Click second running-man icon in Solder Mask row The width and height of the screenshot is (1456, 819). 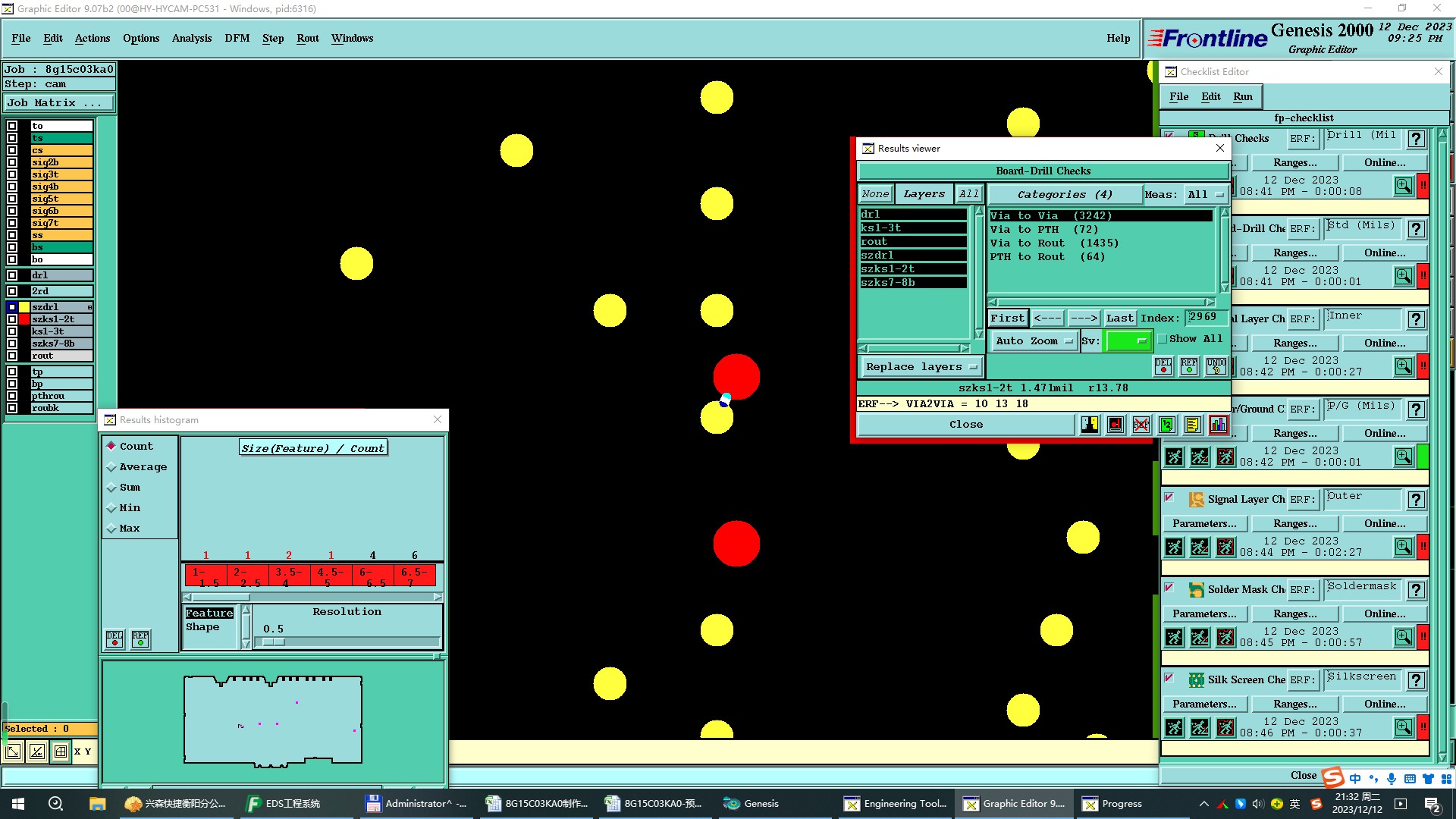point(1200,637)
